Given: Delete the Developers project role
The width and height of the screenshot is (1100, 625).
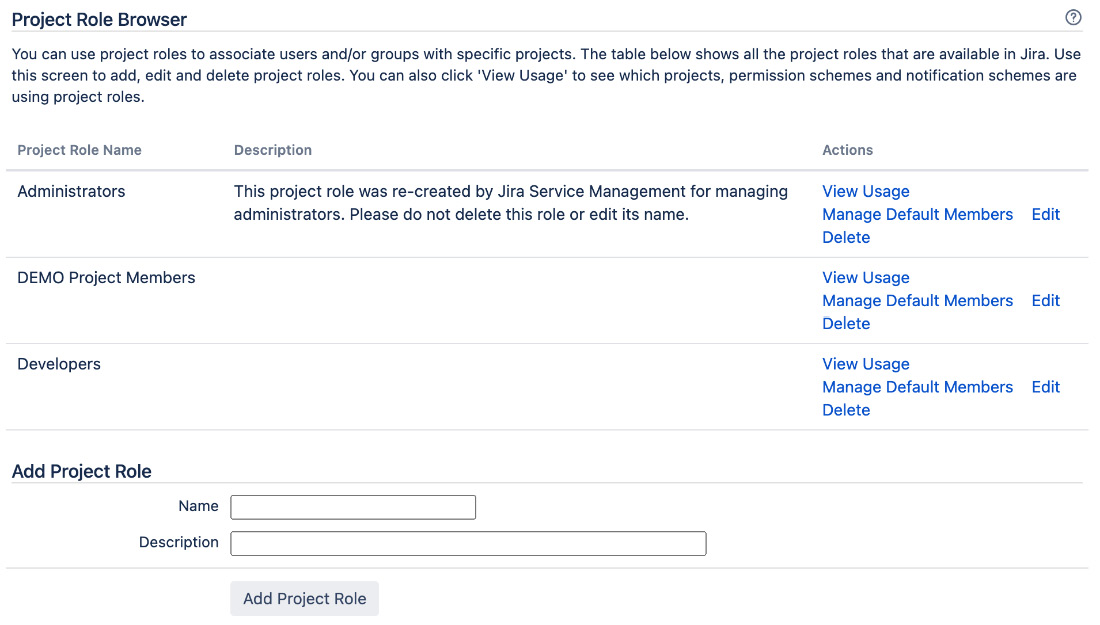Looking at the screenshot, I should pyautogui.click(x=846, y=410).
